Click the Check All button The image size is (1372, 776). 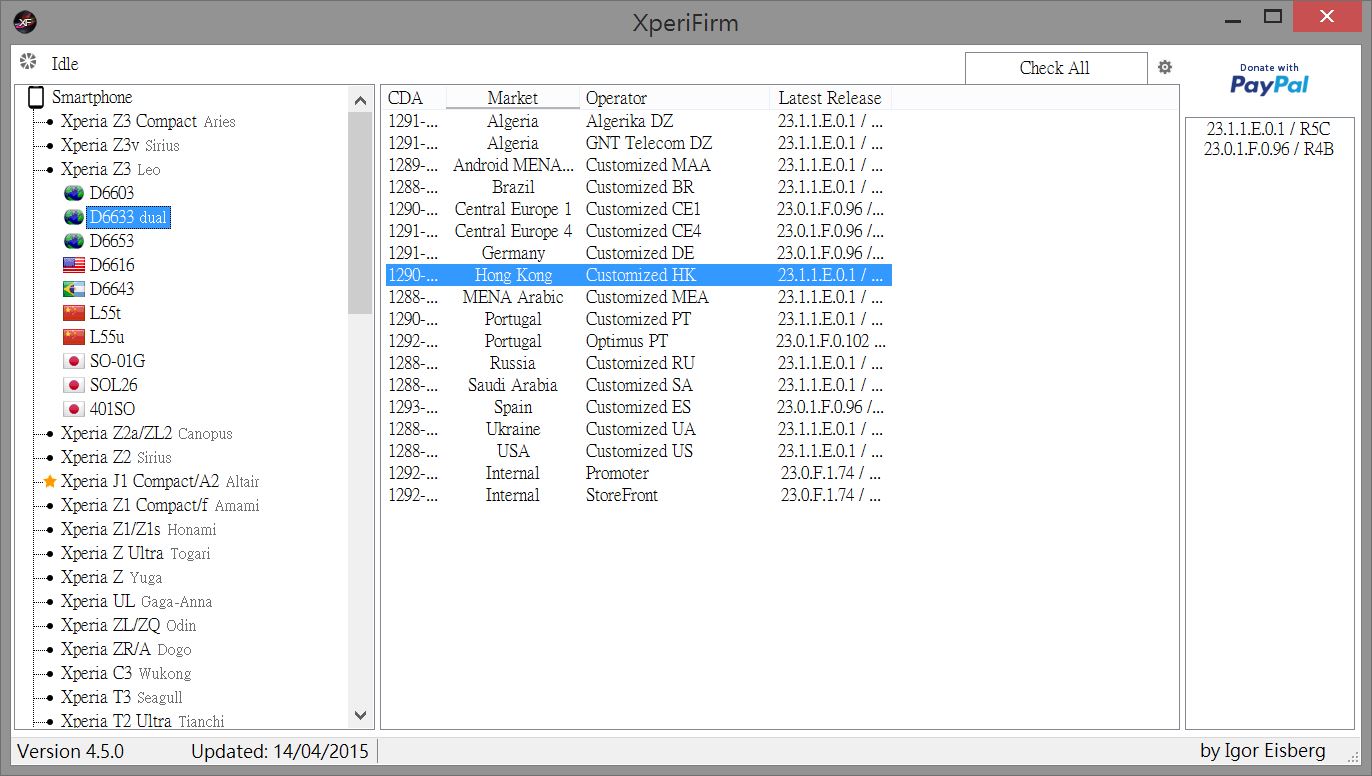[x=1056, y=68]
